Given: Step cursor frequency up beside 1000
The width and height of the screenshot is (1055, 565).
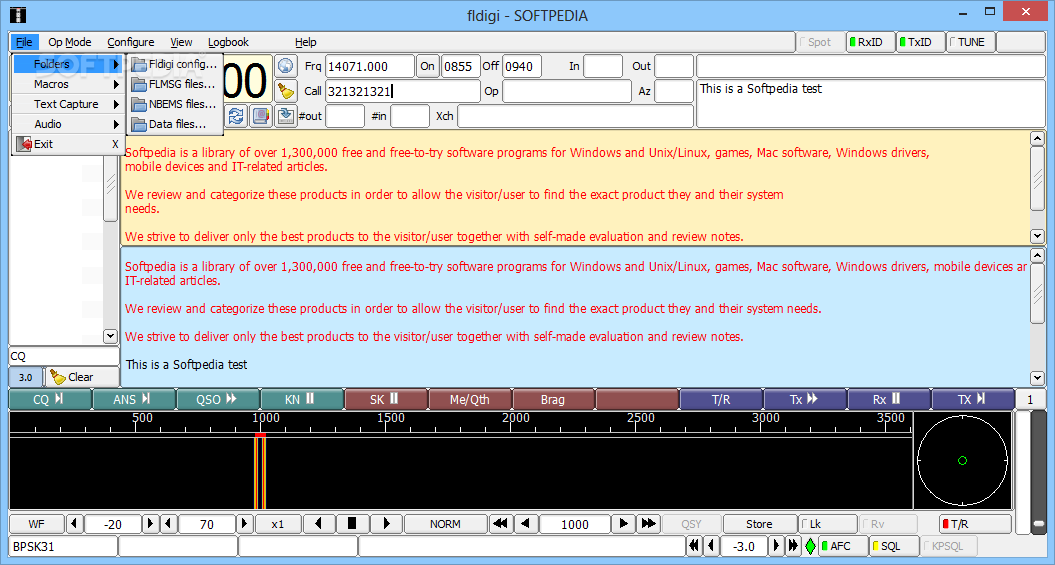Looking at the screenshot, I should (x=624, y=523).
